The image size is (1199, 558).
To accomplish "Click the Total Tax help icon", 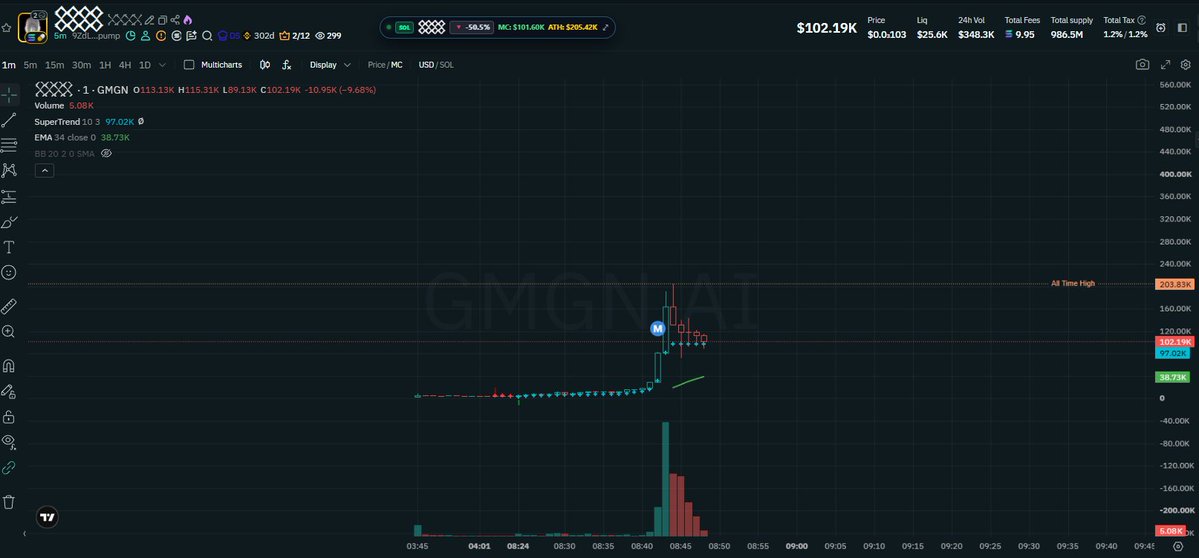I will tap(1142, 21).
